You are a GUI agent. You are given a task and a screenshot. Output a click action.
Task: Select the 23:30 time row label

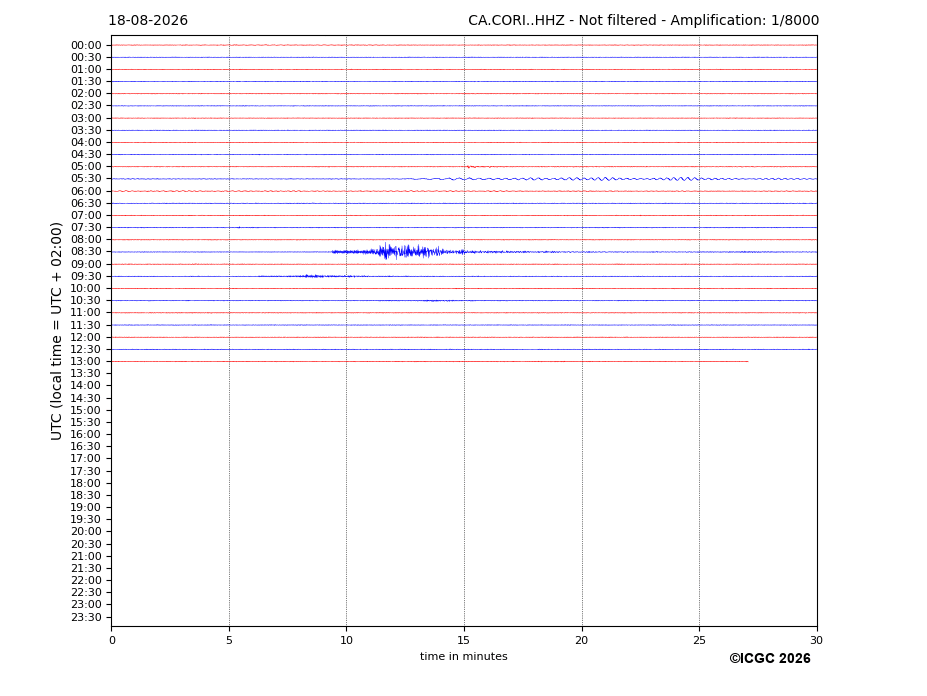click(86, 617)
